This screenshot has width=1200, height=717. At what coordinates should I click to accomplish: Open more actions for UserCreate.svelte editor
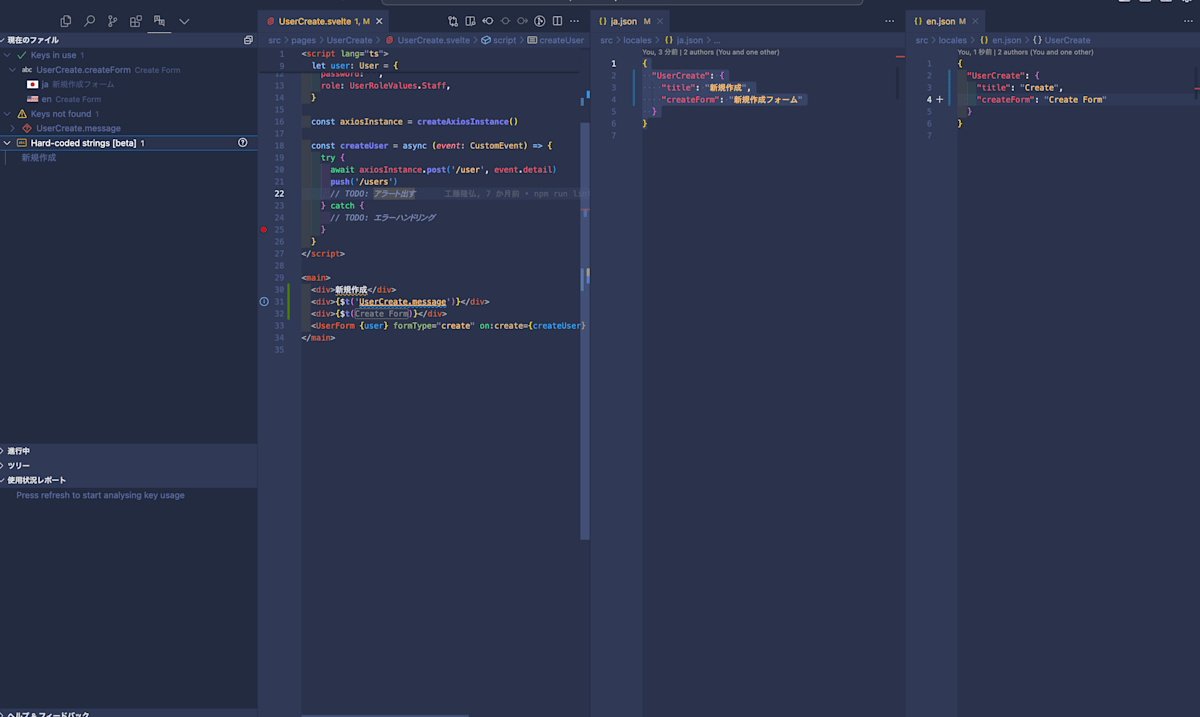[574, 21]
